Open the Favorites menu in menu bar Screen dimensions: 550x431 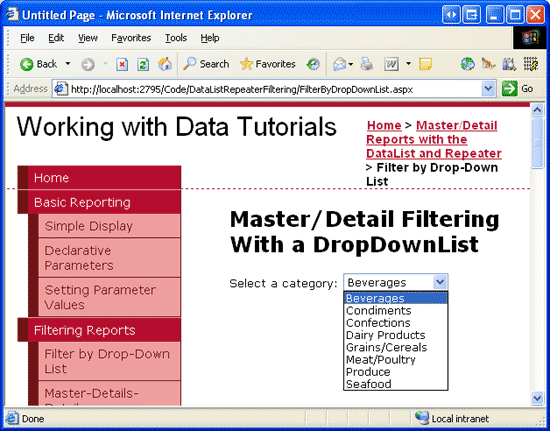click(x=131, y=38)
